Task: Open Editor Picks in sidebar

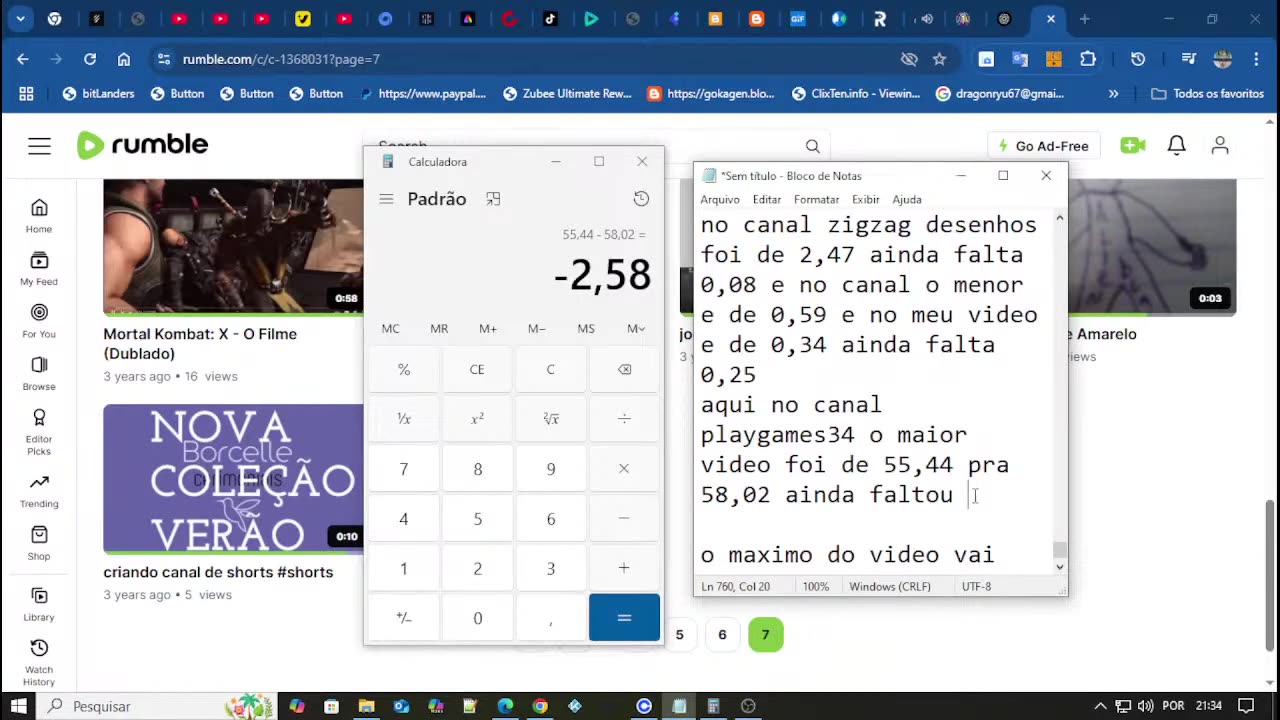Action: [x=39, y=432]
